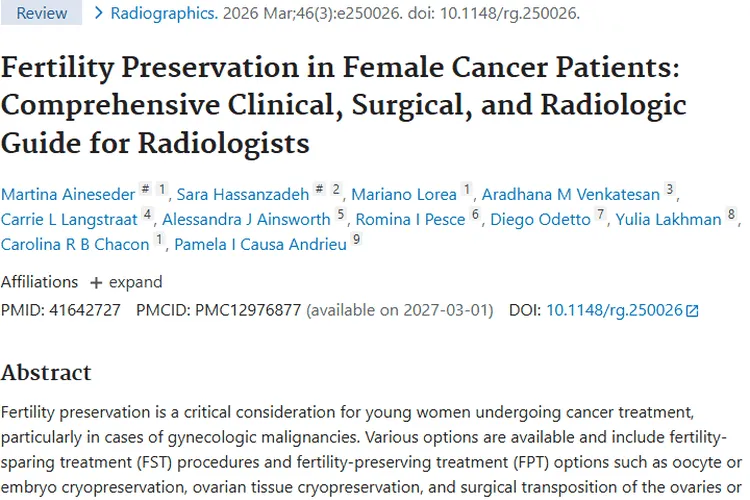Select author Pamela I Causa Andrieu

pos(260,244)
